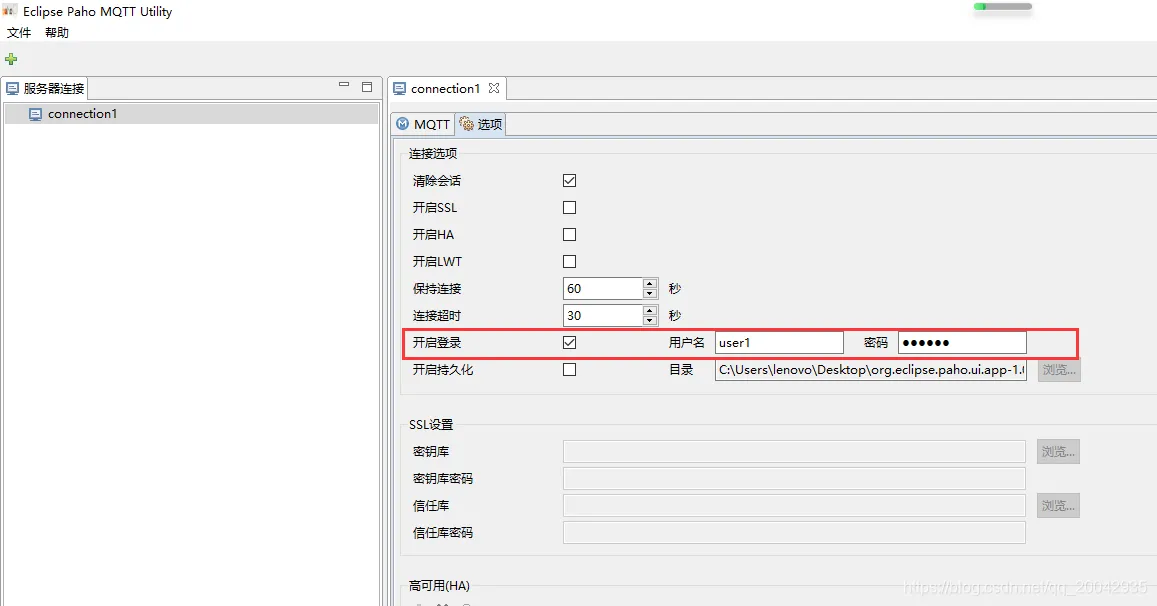Enable the 开启SSL checkbox

pyautogui.click(x=570, y=207)
